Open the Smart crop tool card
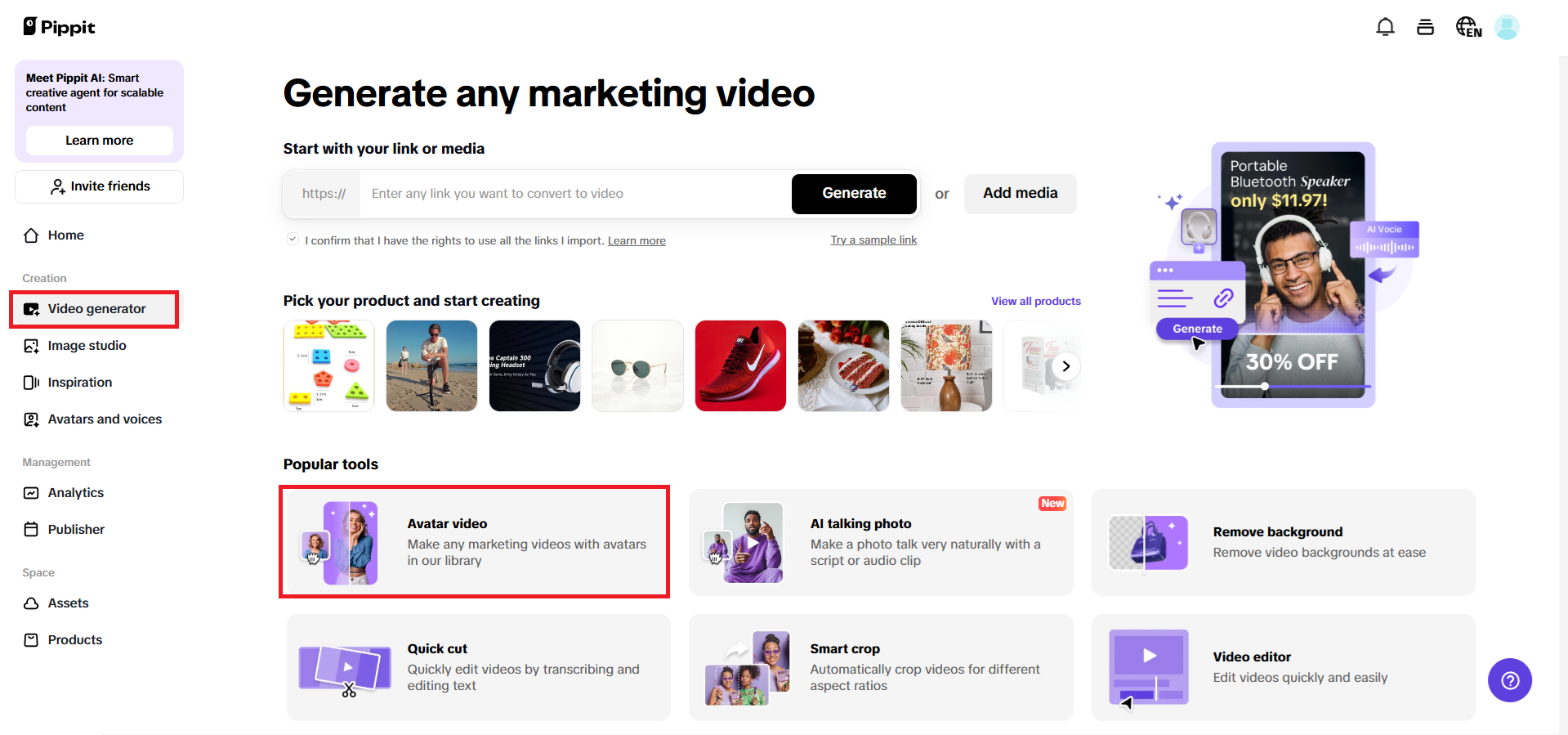The height and width of the screenshot is (735, 1568). (x=881, y=668)
